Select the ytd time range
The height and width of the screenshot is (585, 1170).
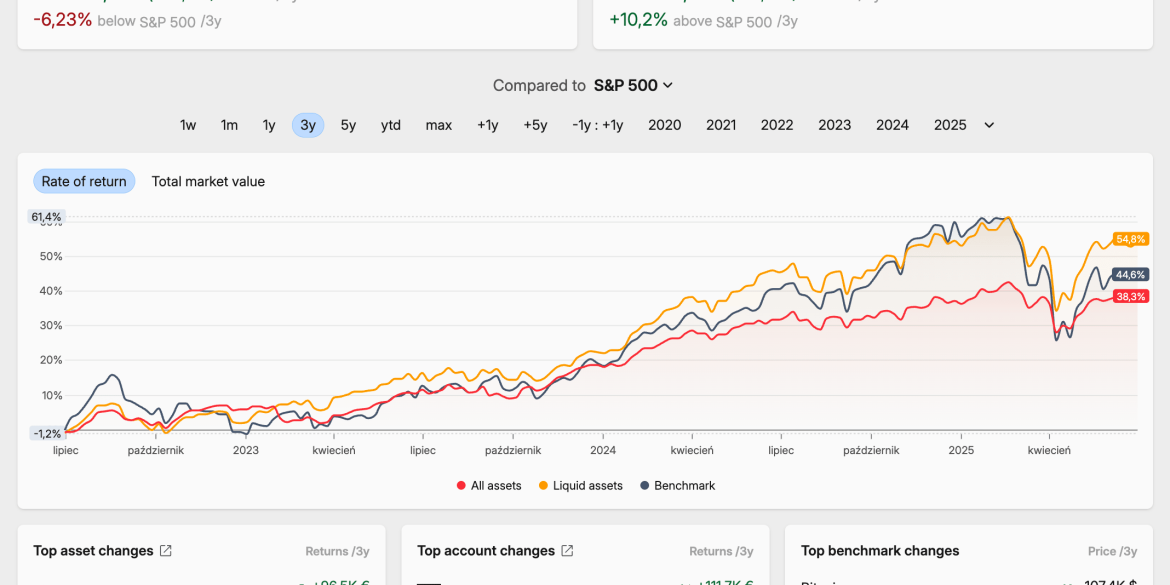coord(391,125)
